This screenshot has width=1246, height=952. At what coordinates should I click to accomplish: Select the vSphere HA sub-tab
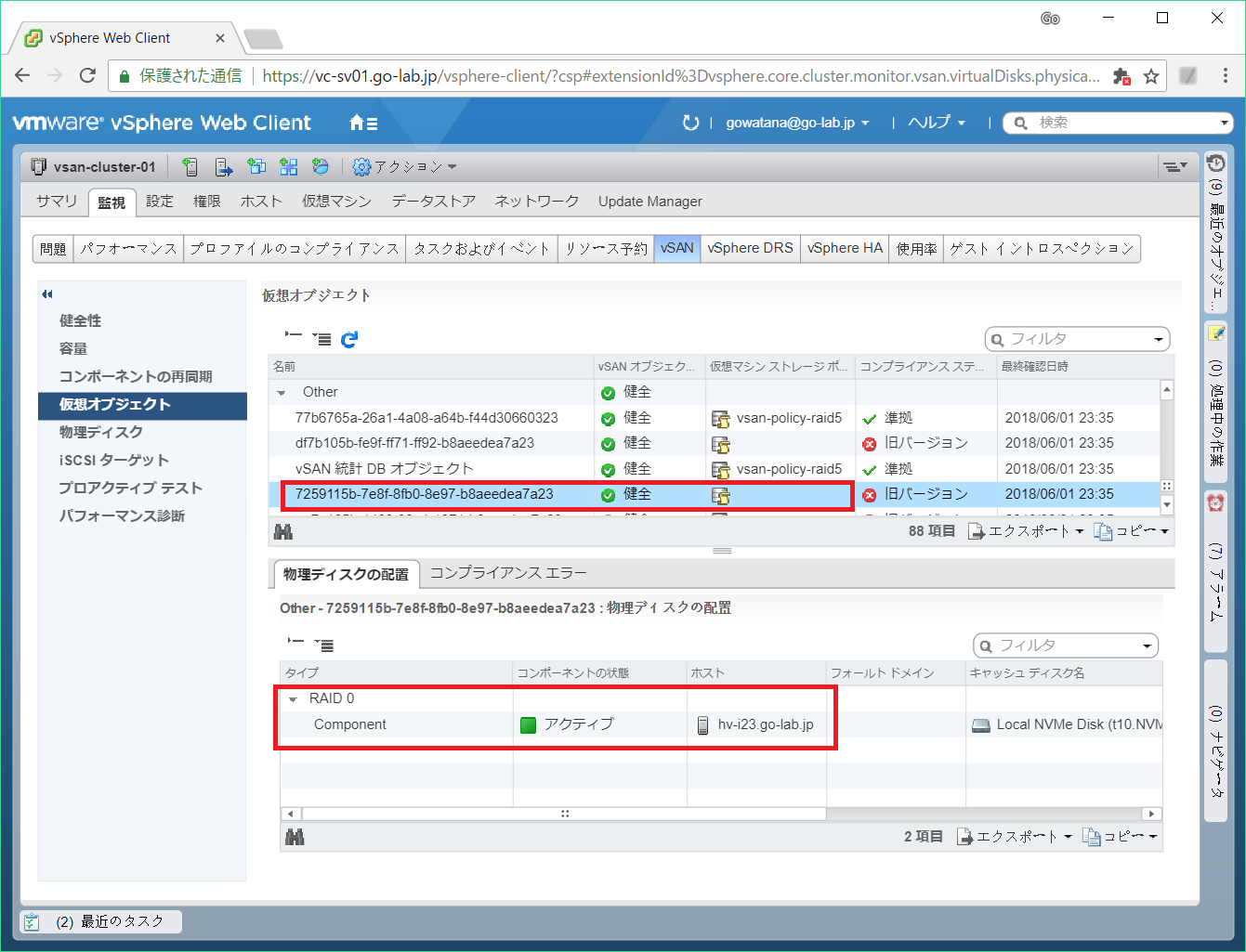point(846,249)
